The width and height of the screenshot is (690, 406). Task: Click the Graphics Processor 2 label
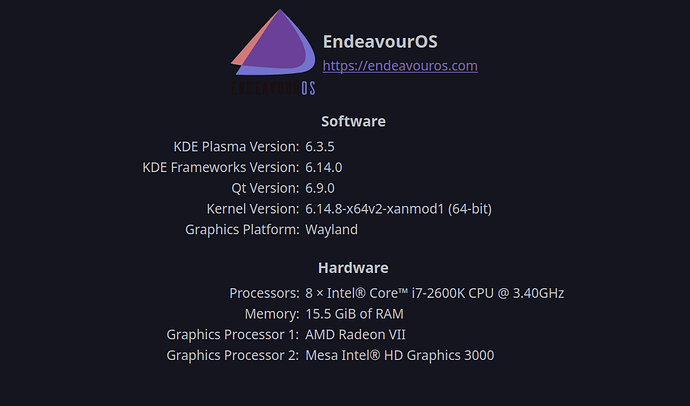click(232, 355)
